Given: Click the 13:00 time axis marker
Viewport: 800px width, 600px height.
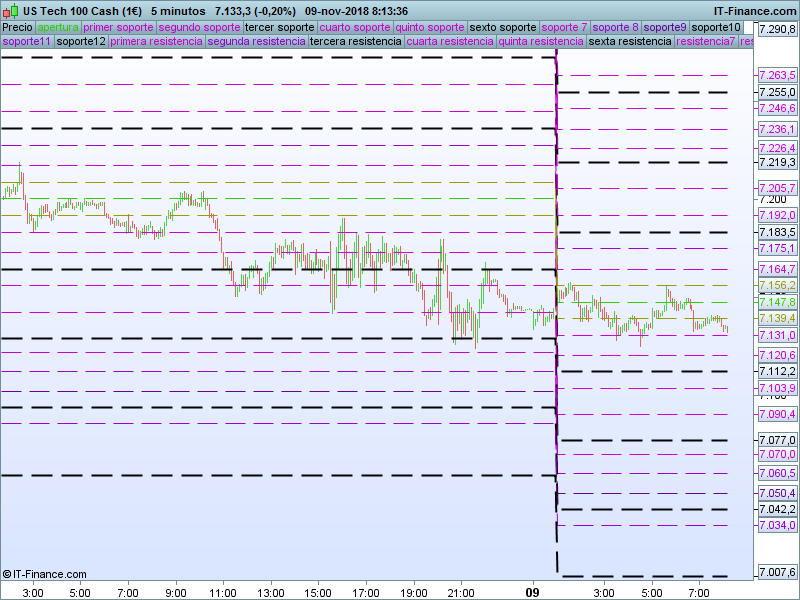Looking at the screenshot, I should [x=271, y=592].
